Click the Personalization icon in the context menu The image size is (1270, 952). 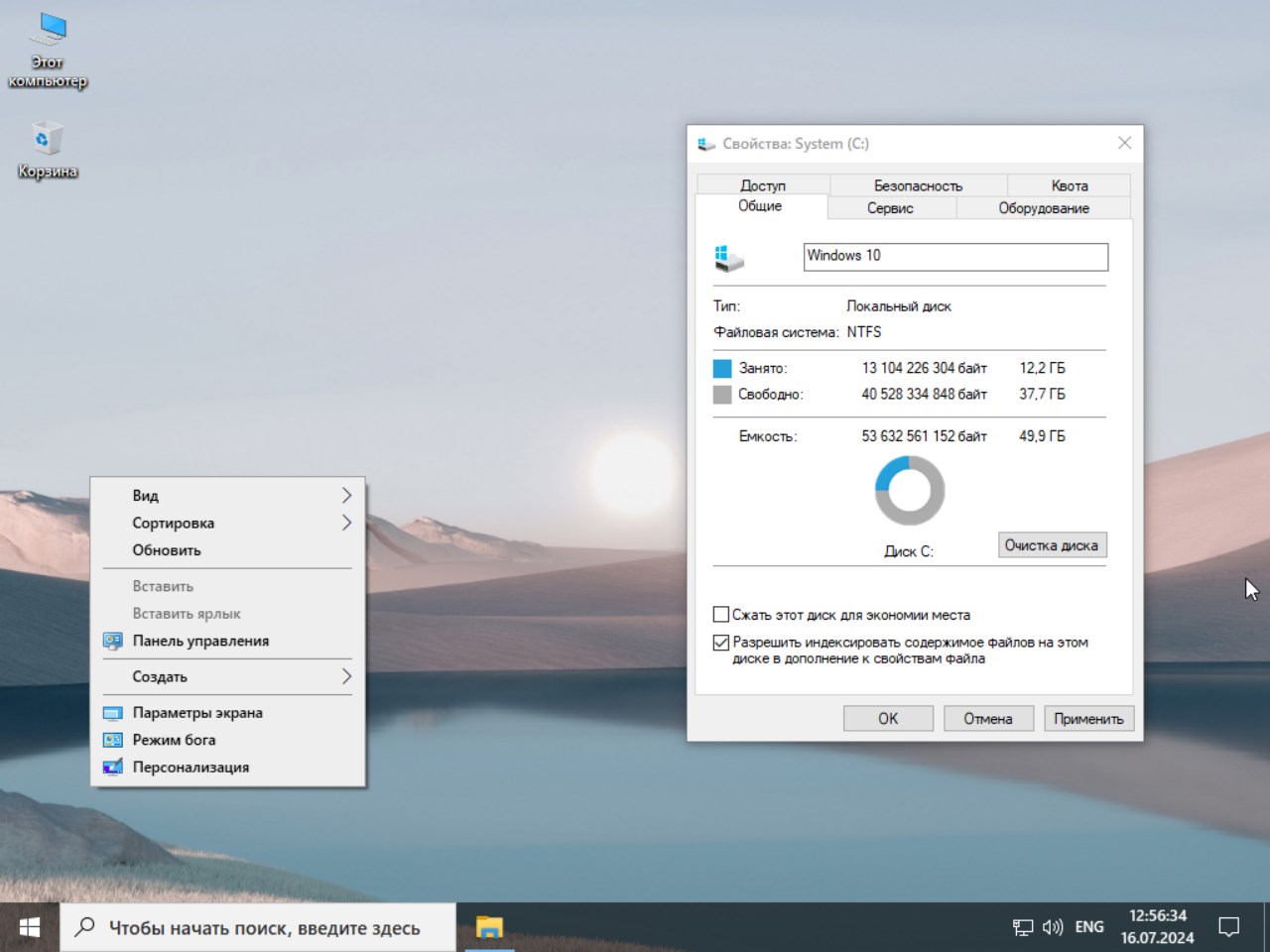(x=113, y=767)
